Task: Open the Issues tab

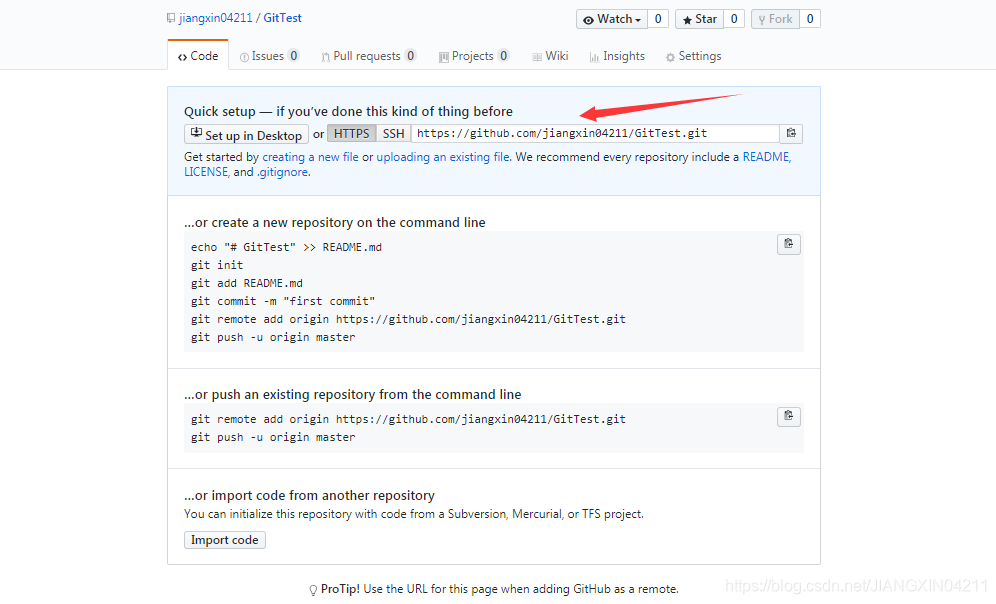Action: [x=269, y=56]
